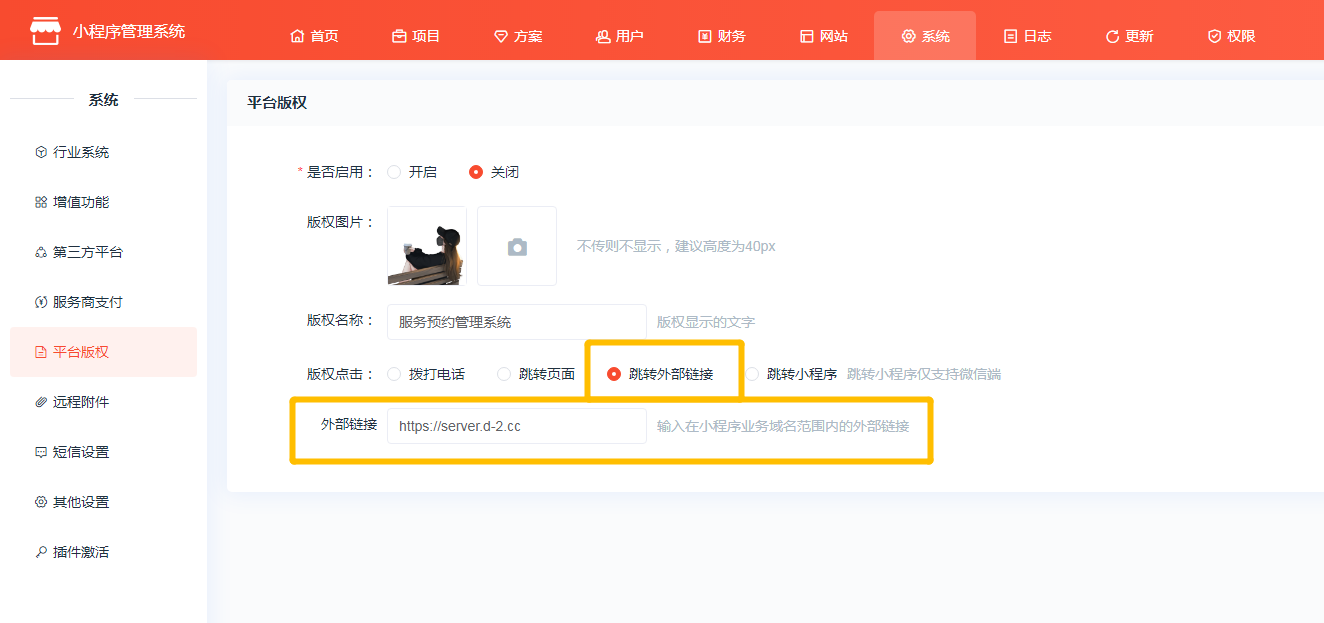1324x623 pixels.
Task: Open the 财务 top menu
Action: (x=722, y=36)
